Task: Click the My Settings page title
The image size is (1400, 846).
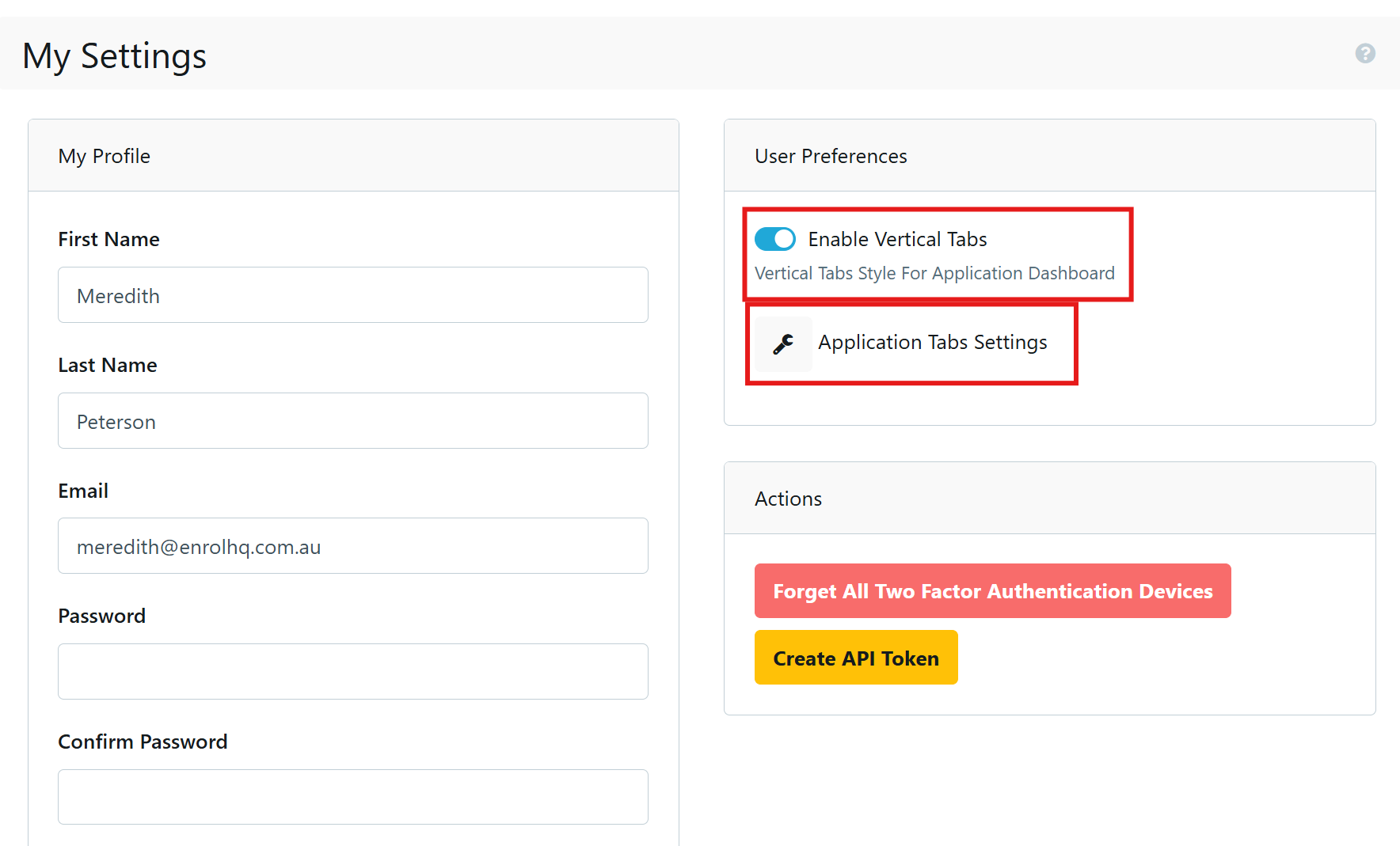Action: click(115, 56)
